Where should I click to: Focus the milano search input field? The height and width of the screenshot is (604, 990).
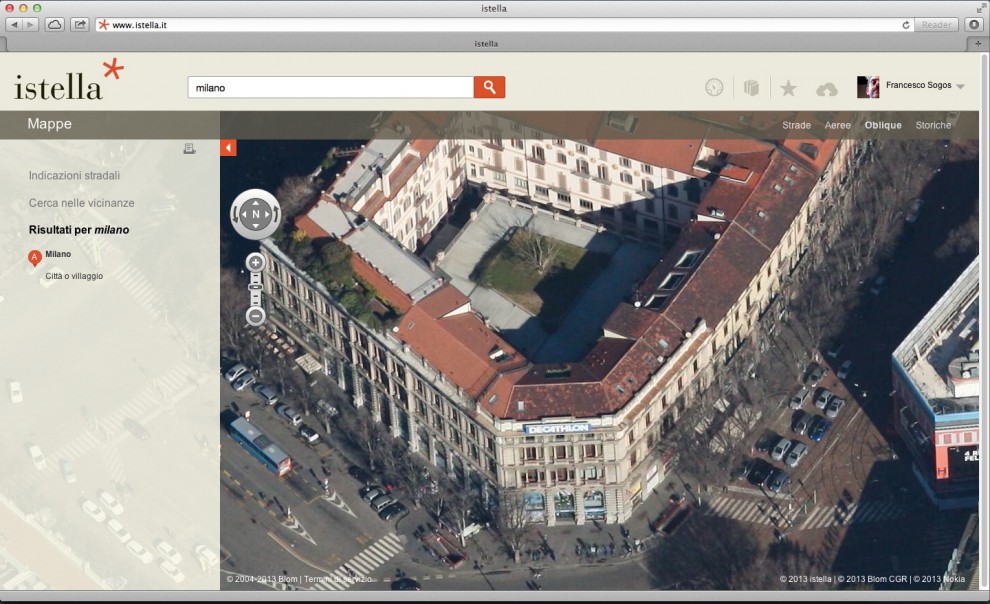pos(331,87)
